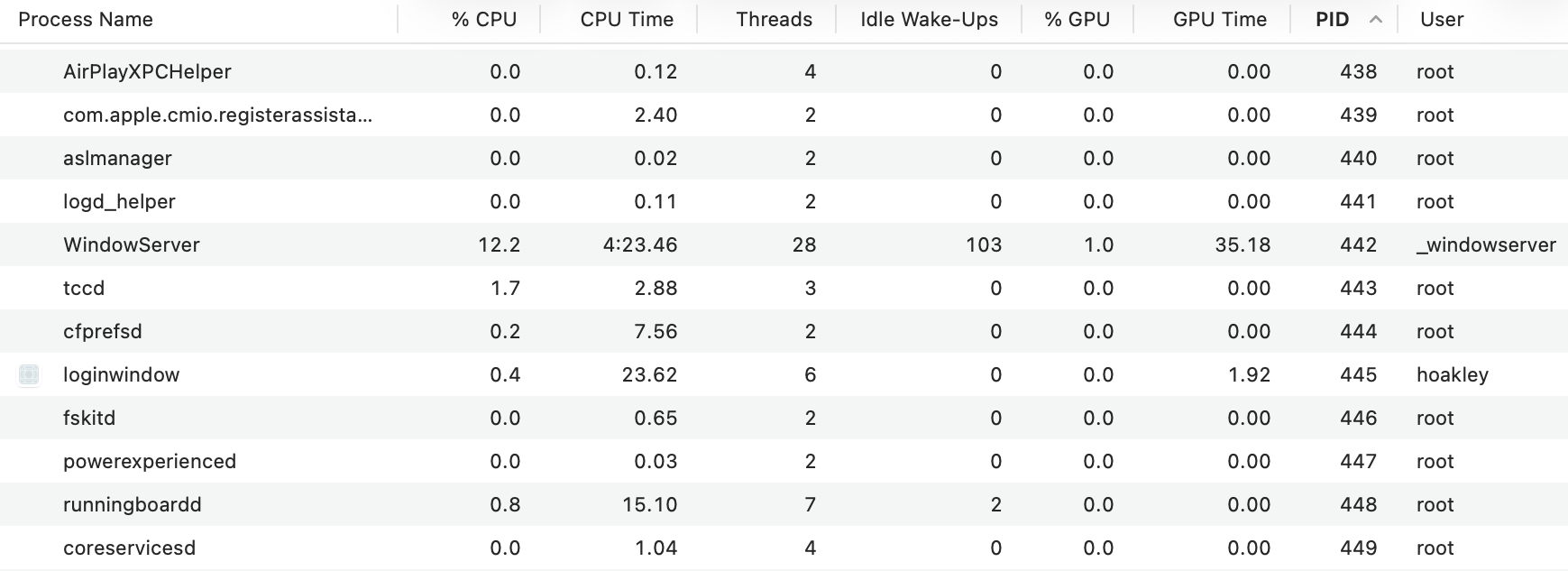The height and width of the screenshot is (571, 1568).
Task: Click the PID sort direction arrow
Action: coord(1375,20)
